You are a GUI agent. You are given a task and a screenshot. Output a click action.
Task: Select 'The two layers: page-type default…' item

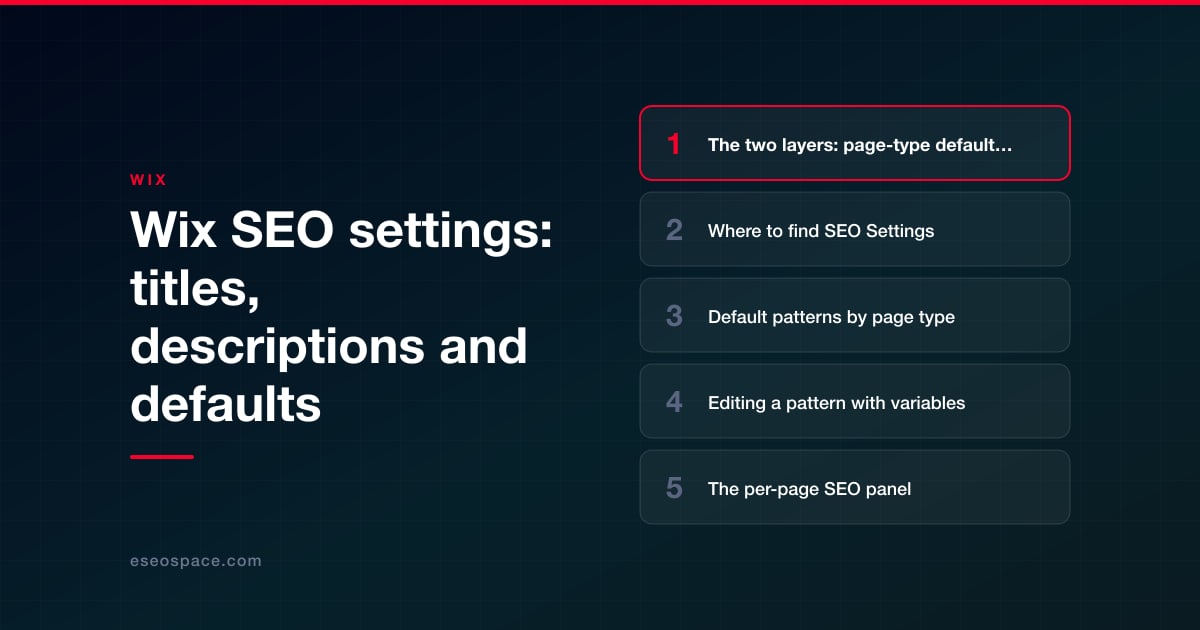(855, 143)
